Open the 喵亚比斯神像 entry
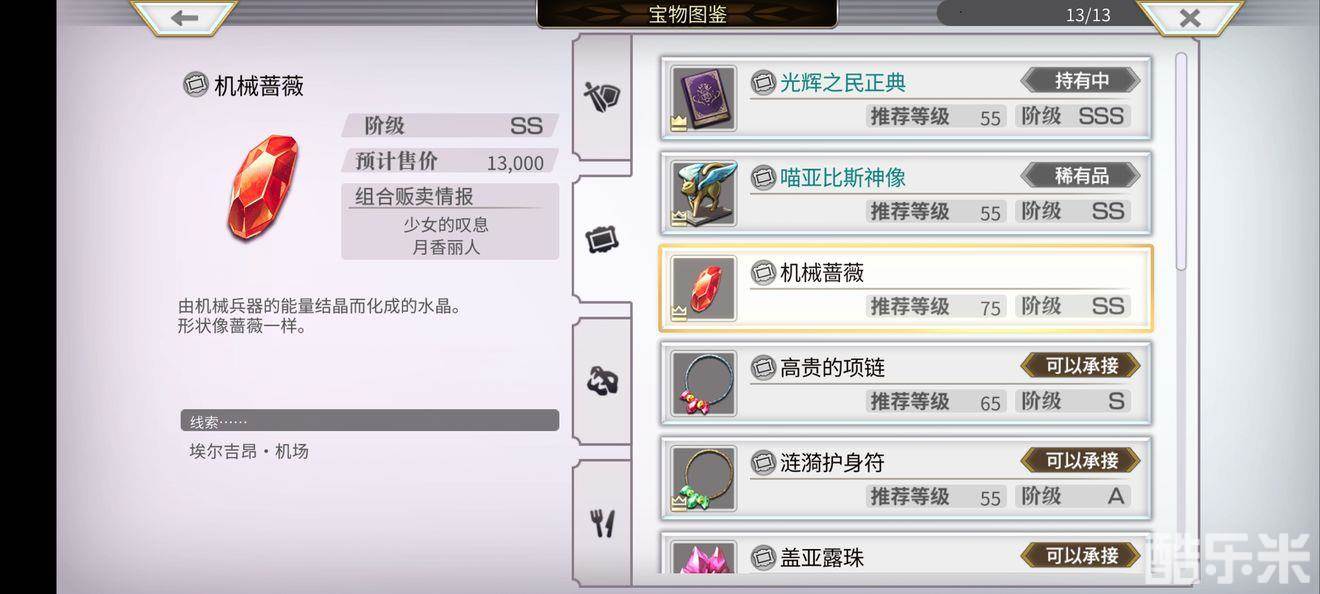This screenshot has height=594, width=1320. pos(906,193)
